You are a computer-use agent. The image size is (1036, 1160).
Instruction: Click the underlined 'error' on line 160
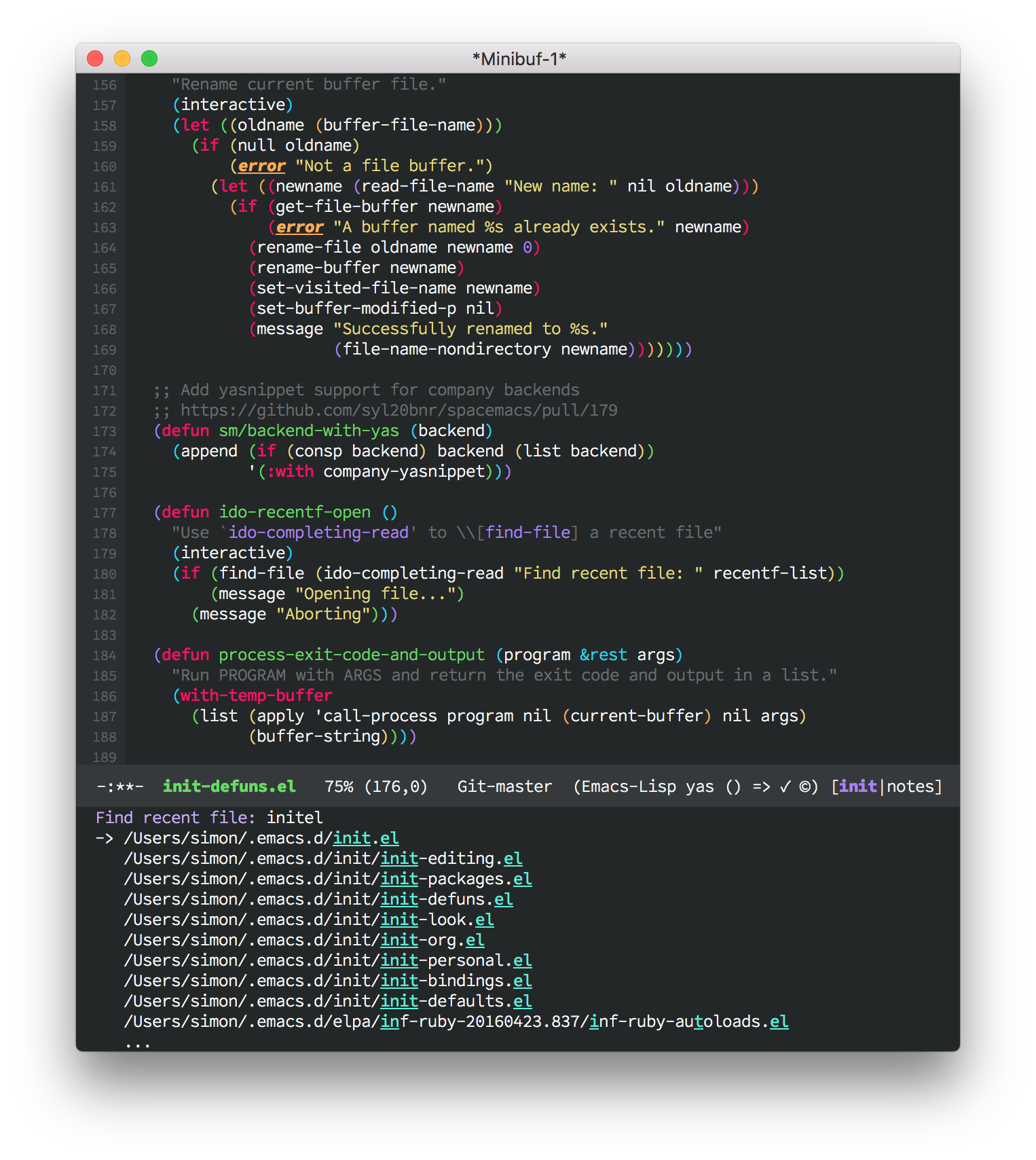click(x=261, y=166)
